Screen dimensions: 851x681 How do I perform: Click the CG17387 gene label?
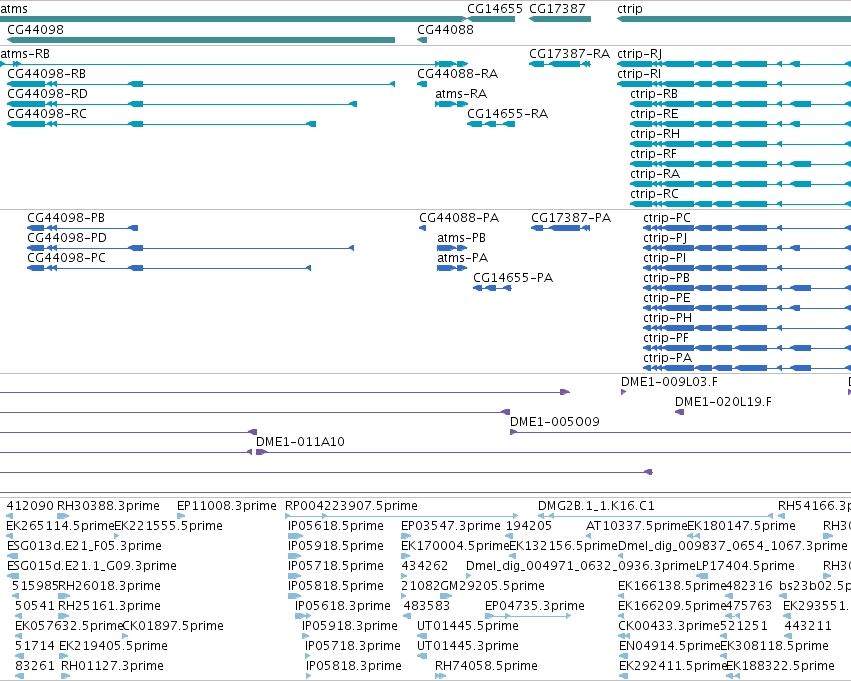click(x=557, y=9)
